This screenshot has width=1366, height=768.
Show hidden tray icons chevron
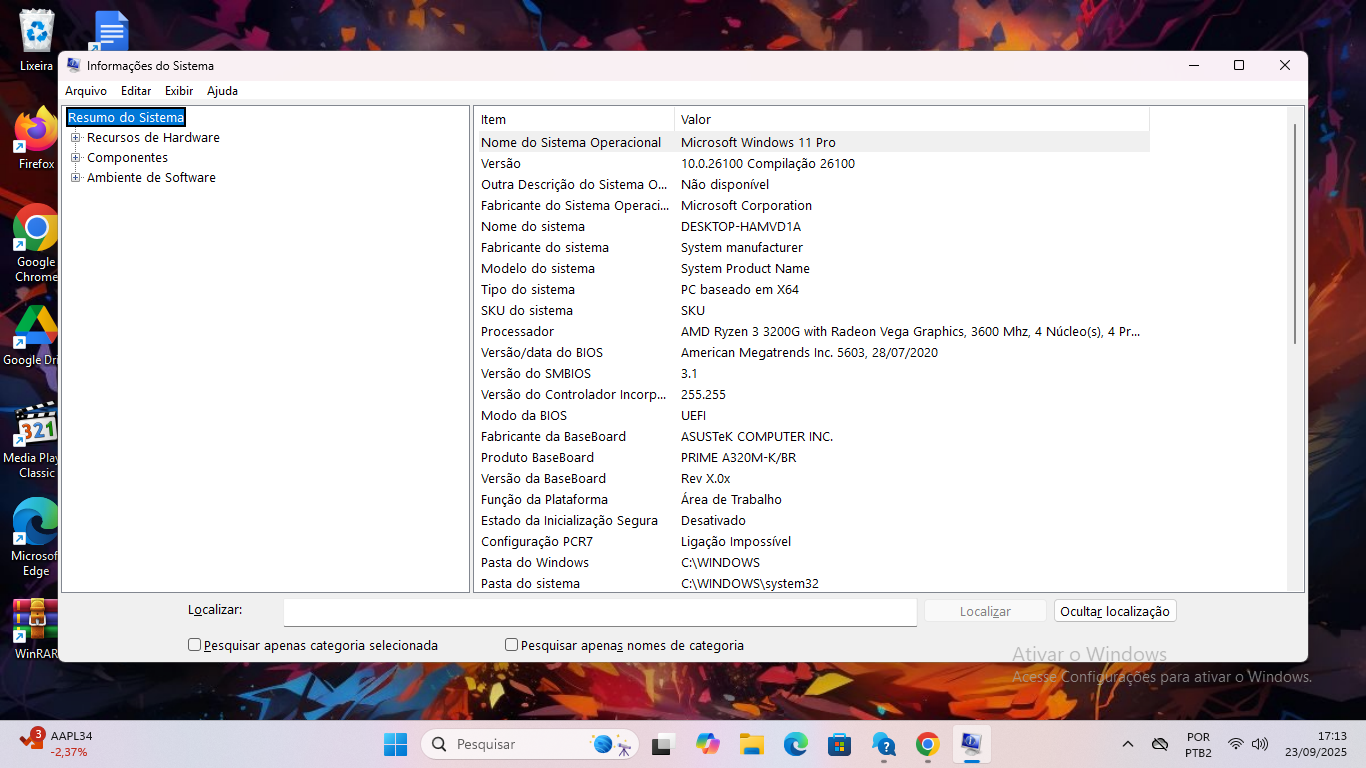pos(1128,744)
